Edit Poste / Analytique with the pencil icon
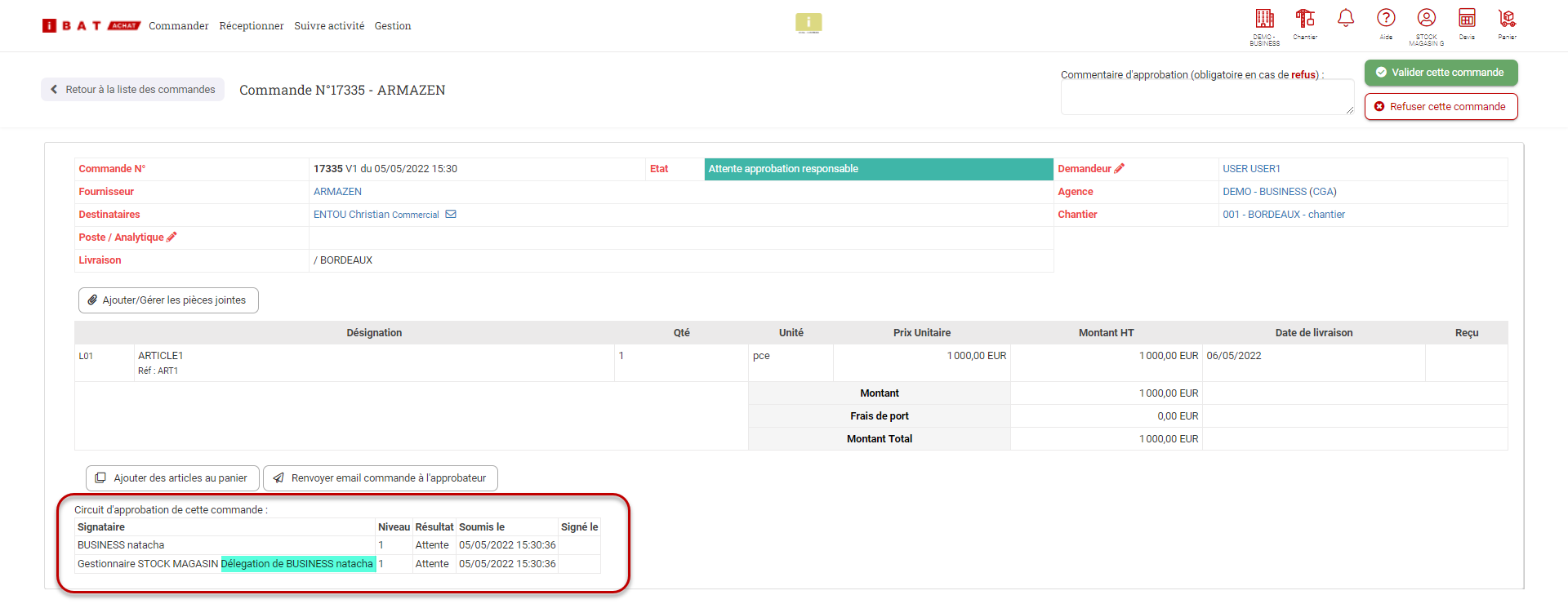Image resolution: width=1568 pixels, height=604 pixels. (x=171, y=238)
